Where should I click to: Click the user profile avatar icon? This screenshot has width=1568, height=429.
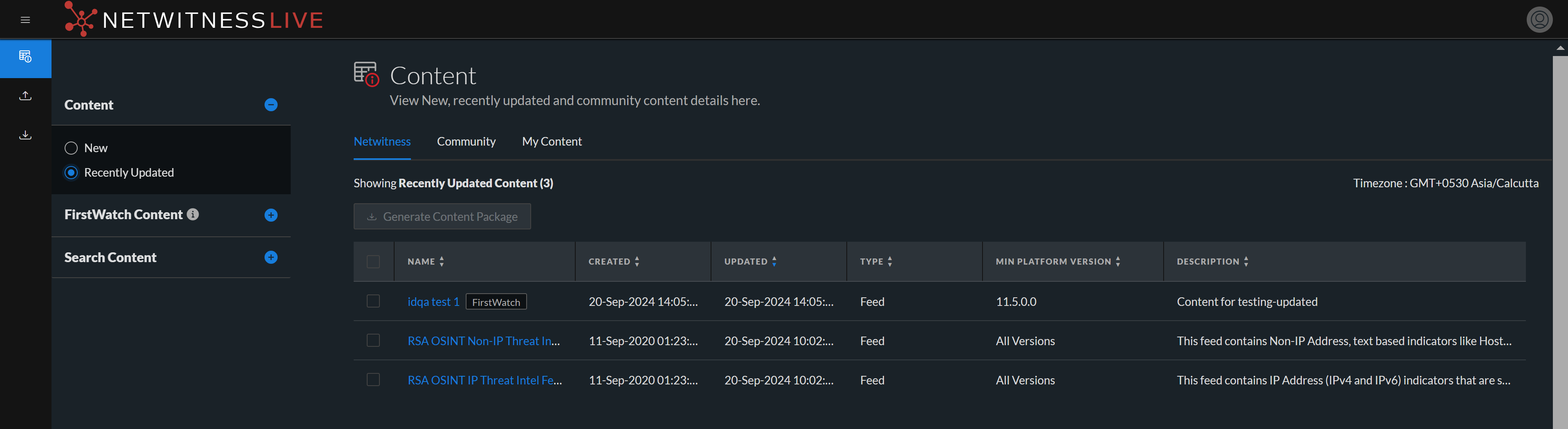click(1539, 20)
